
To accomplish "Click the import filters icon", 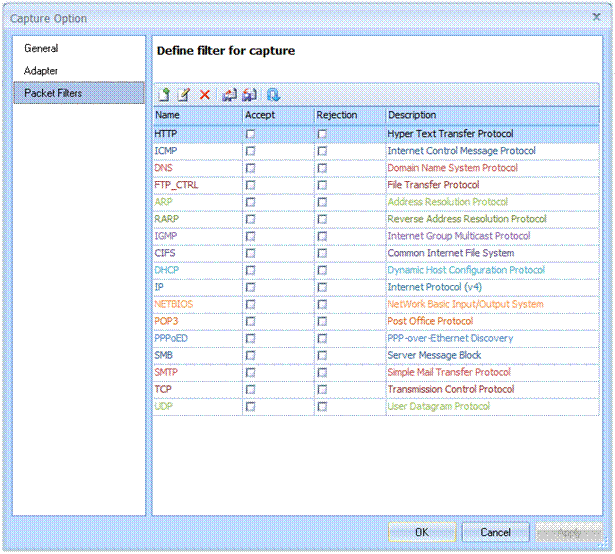I will 229,95.
